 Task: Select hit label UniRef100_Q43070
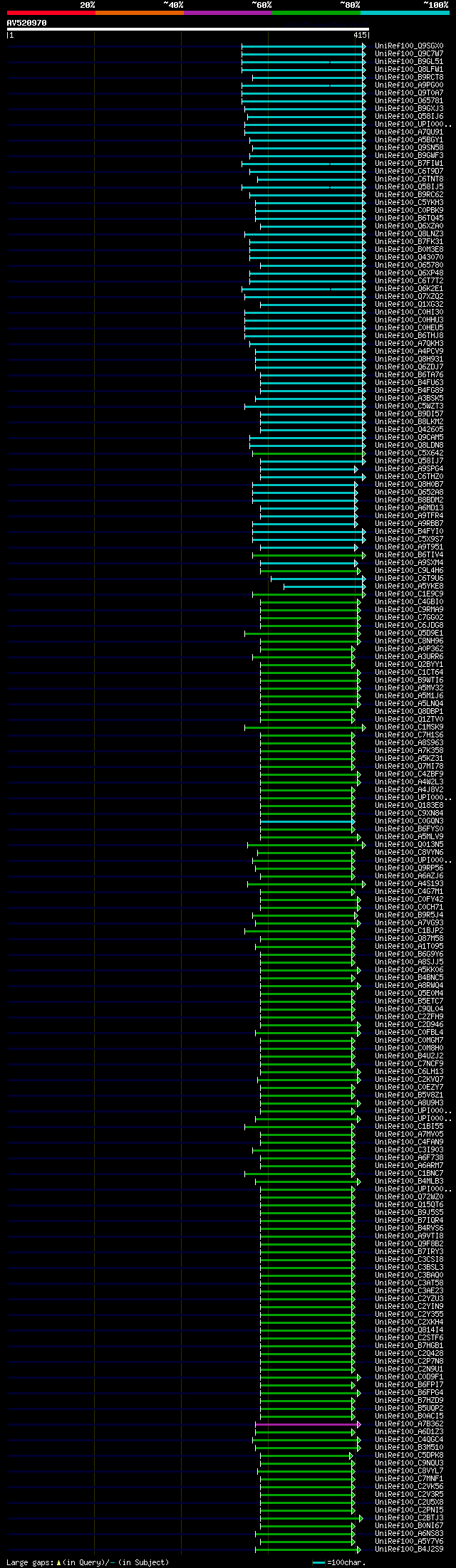[409, 257]
